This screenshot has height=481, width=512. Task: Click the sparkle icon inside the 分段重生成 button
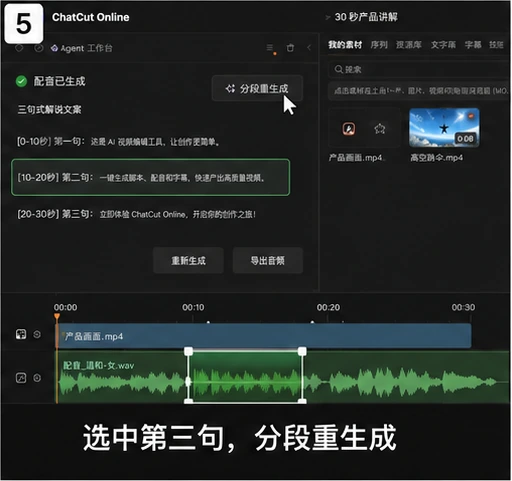tap(230, 89)
